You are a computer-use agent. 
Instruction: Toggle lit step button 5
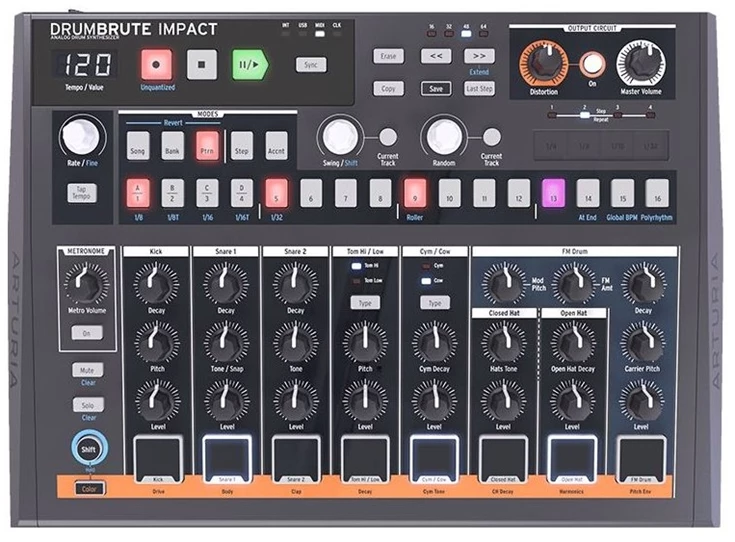[277, 193]
